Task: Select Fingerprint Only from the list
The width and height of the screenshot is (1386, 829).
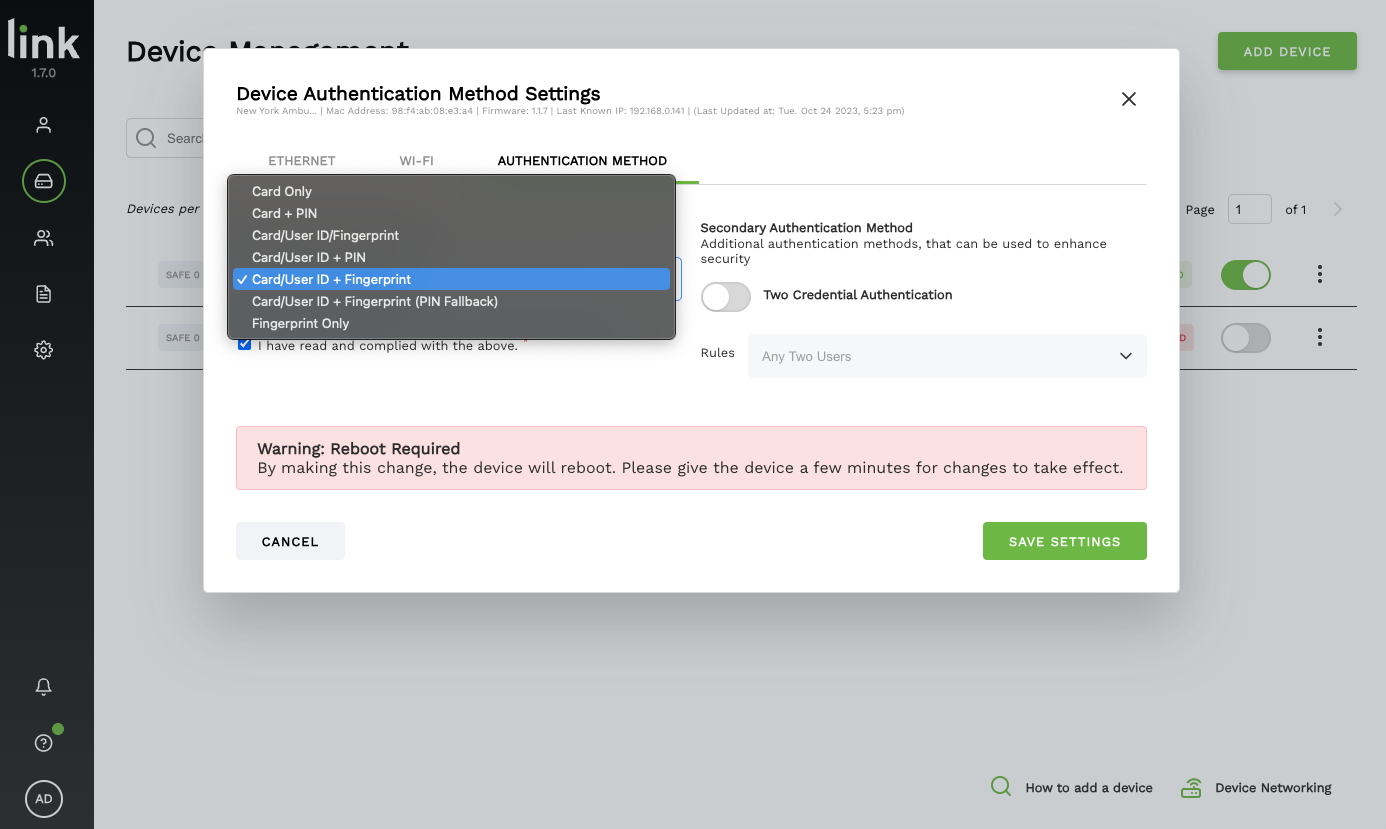Action: (301, 323)
